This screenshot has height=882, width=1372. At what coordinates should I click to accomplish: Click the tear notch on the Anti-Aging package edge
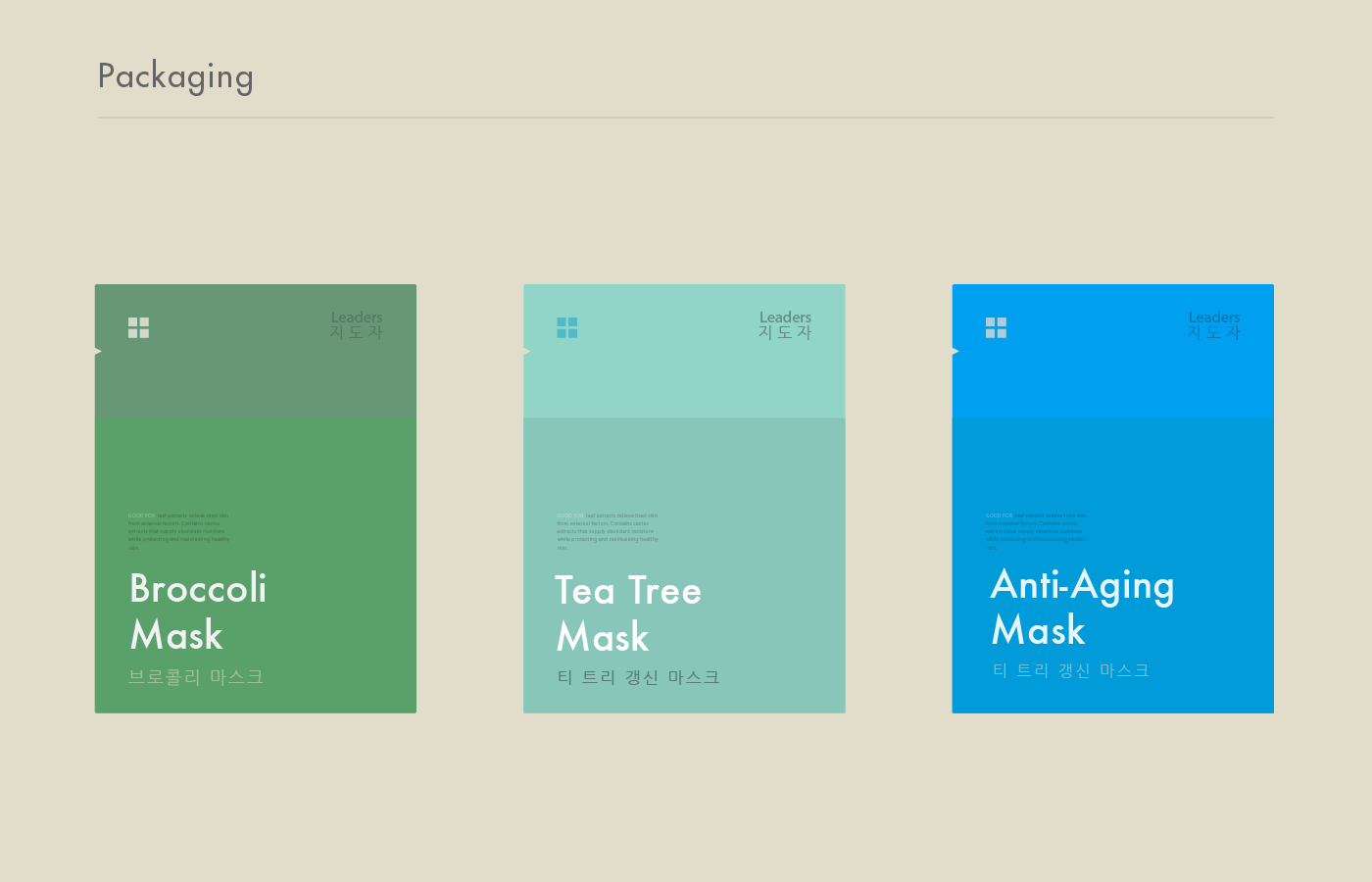point(955,351)
